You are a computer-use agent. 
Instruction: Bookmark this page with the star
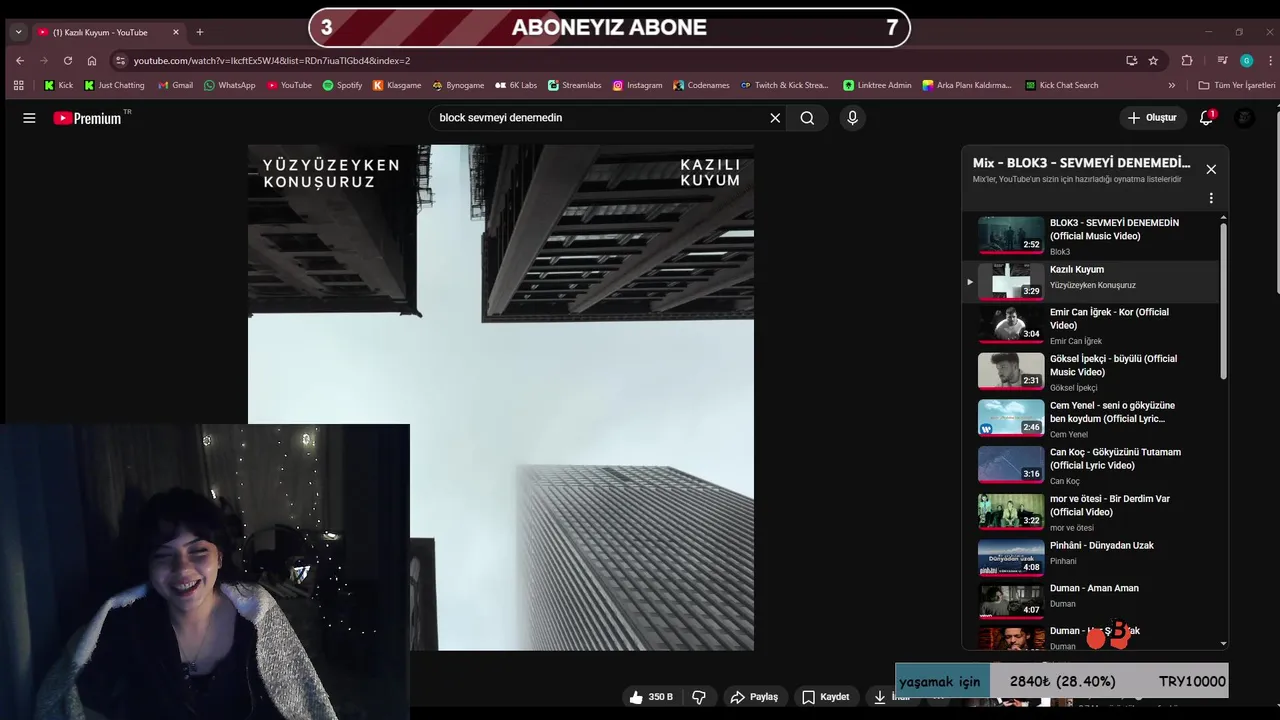[1153, 60]
